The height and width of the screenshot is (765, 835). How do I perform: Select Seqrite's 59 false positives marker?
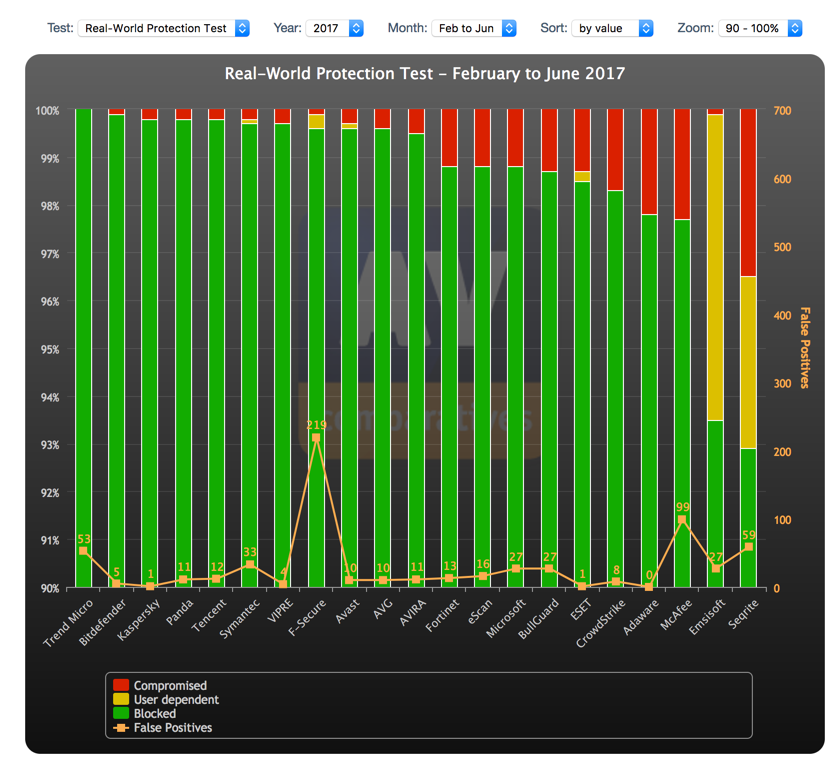748,547
